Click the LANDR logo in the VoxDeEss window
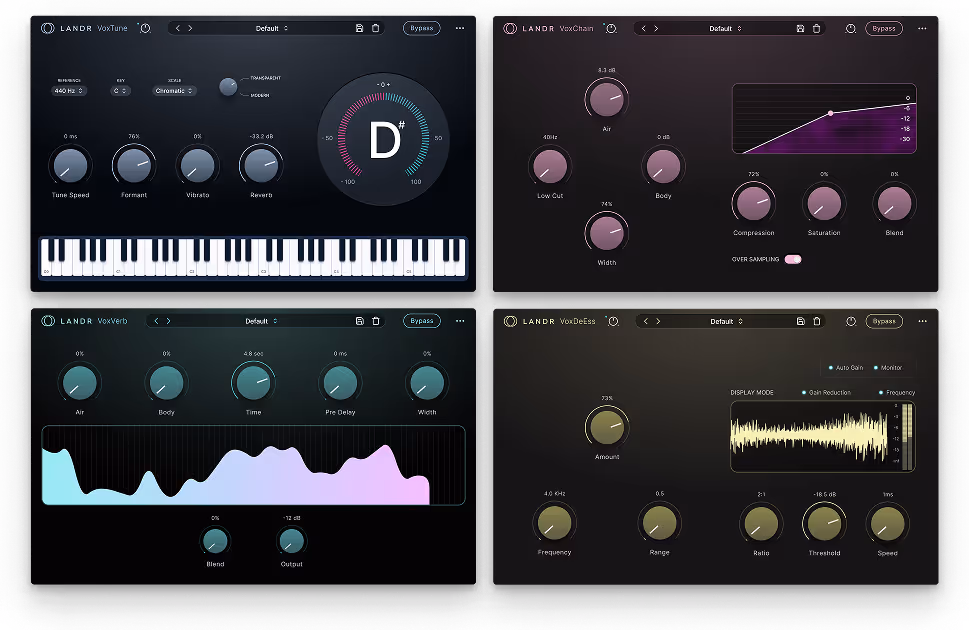969x630 pixels. [x=510, y=321]
